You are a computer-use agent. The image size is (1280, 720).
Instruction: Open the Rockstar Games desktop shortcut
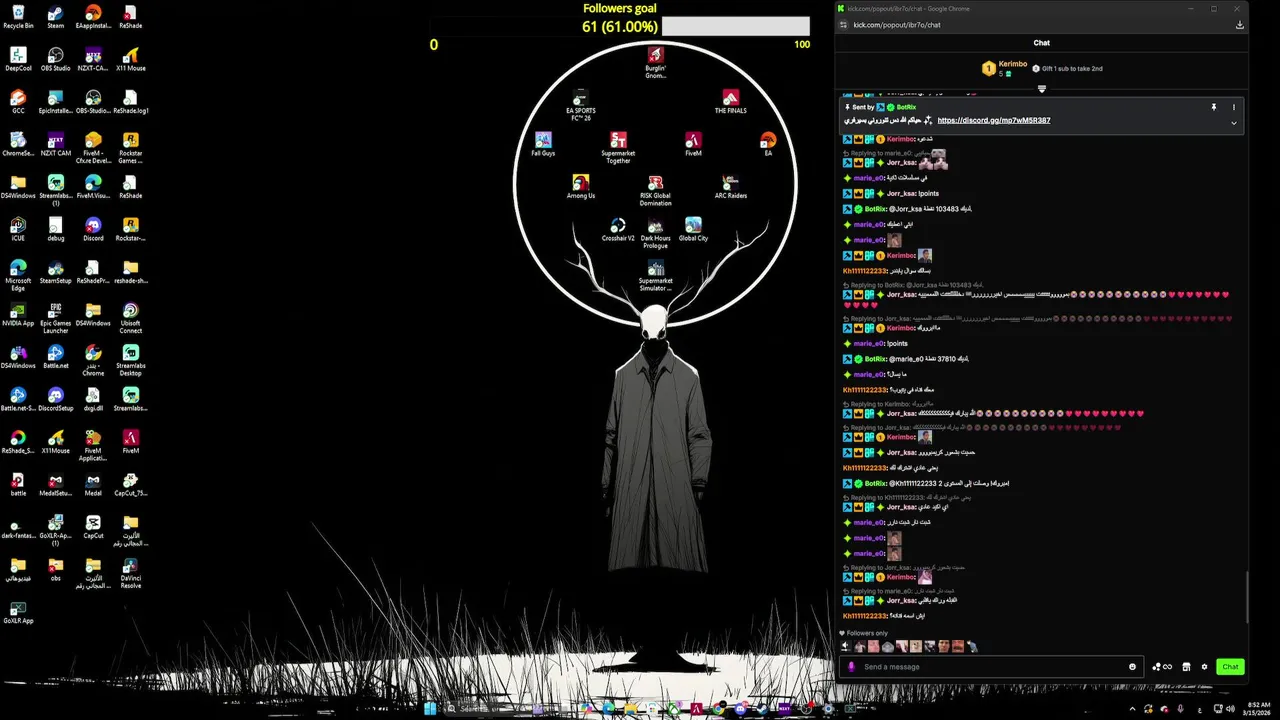point(131,148)
